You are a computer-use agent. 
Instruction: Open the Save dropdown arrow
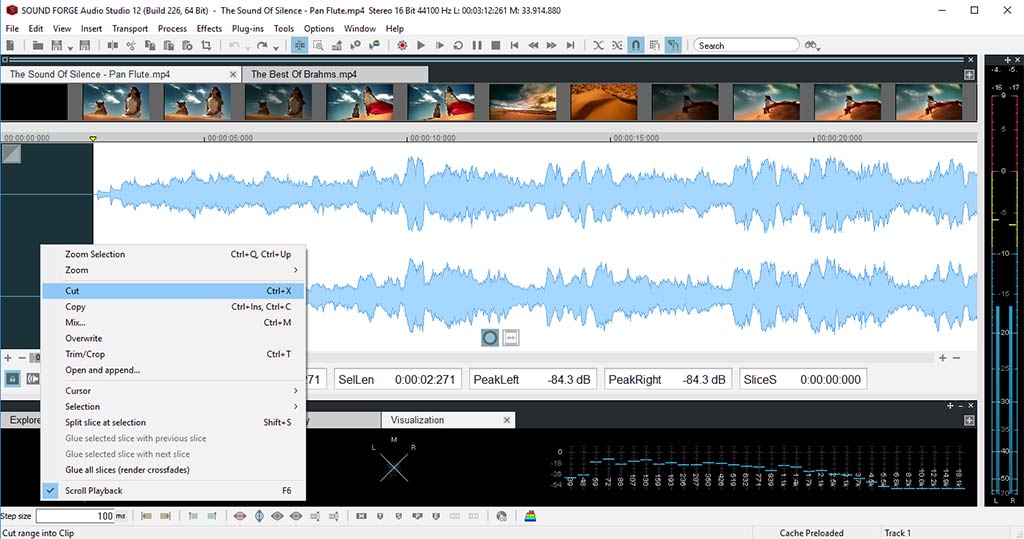click(69, 47)
